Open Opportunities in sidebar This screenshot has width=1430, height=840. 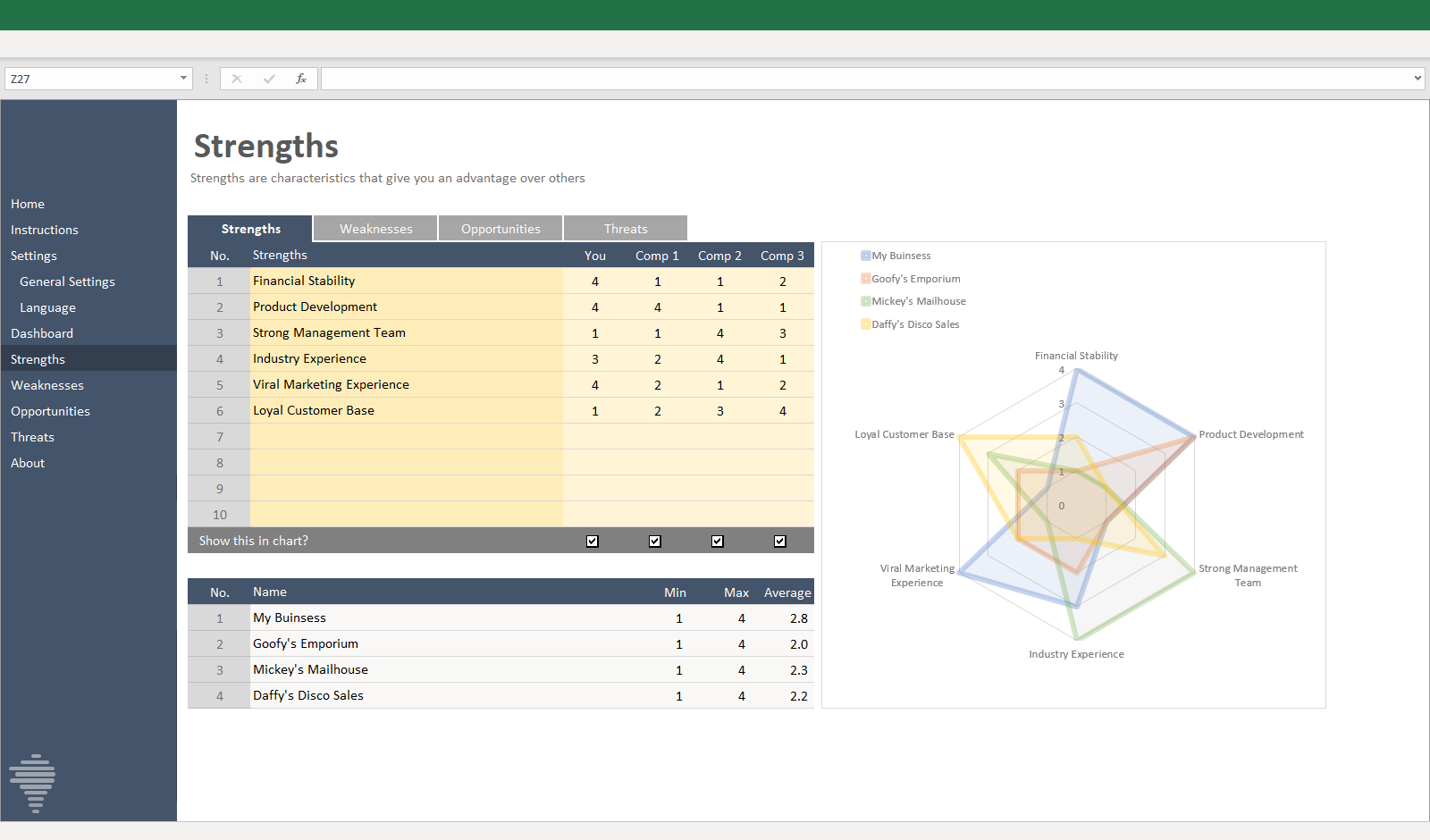[50, 411]
